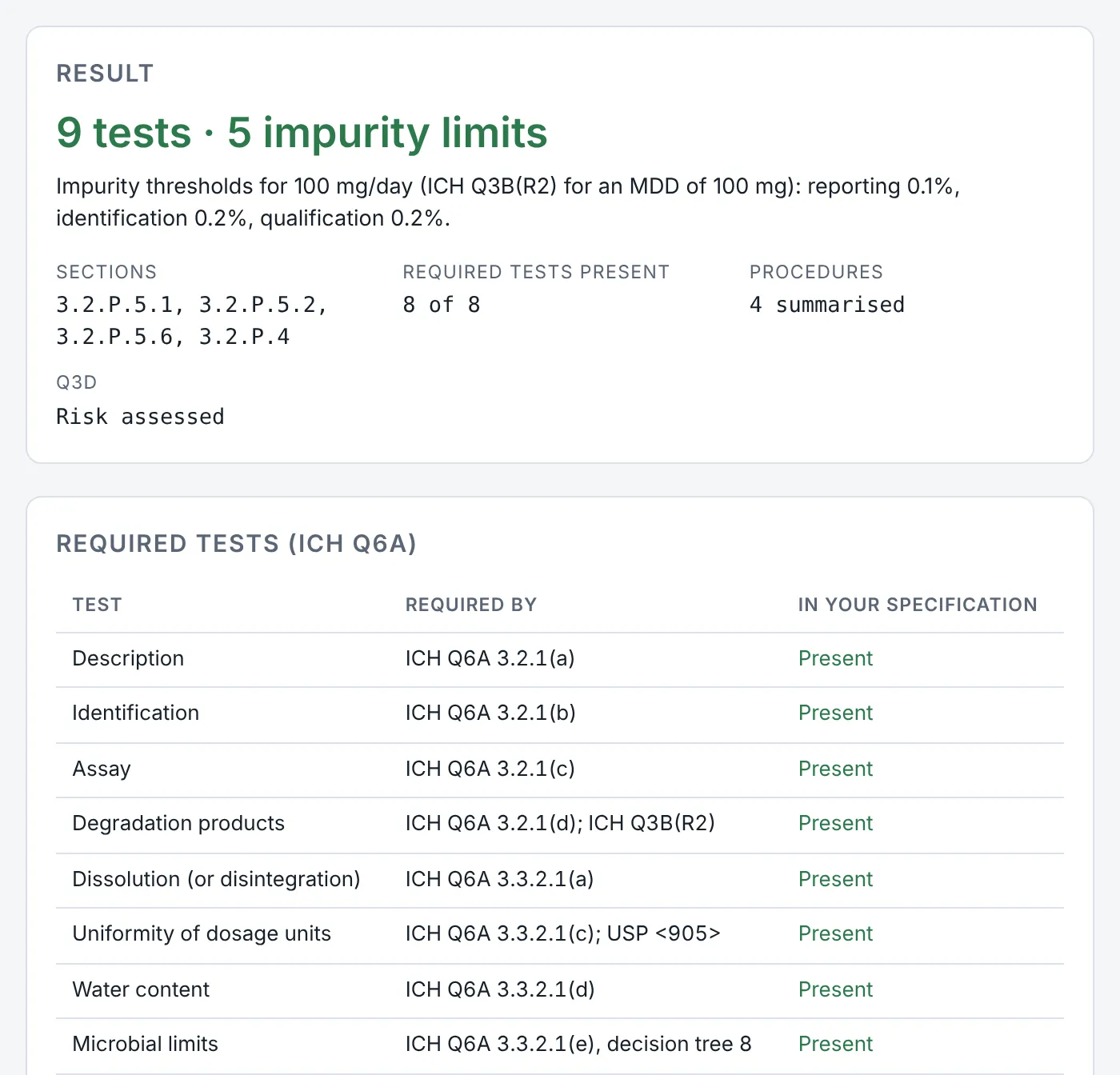The height and width of the screenshot is (1075, 1120).
Task: Click the SECTIONS label
Action: coord(106,272)
